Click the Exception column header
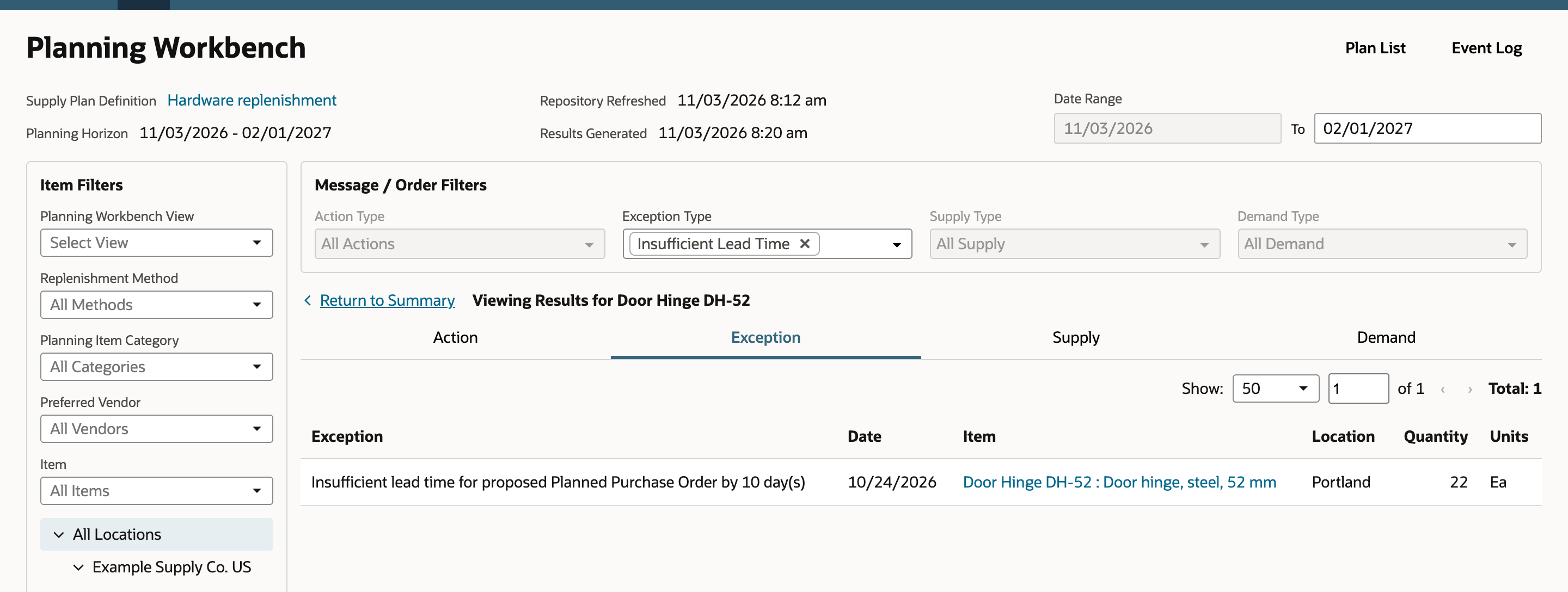The height and width of the screenshot is (592, 1568). [x=347, y=437]
